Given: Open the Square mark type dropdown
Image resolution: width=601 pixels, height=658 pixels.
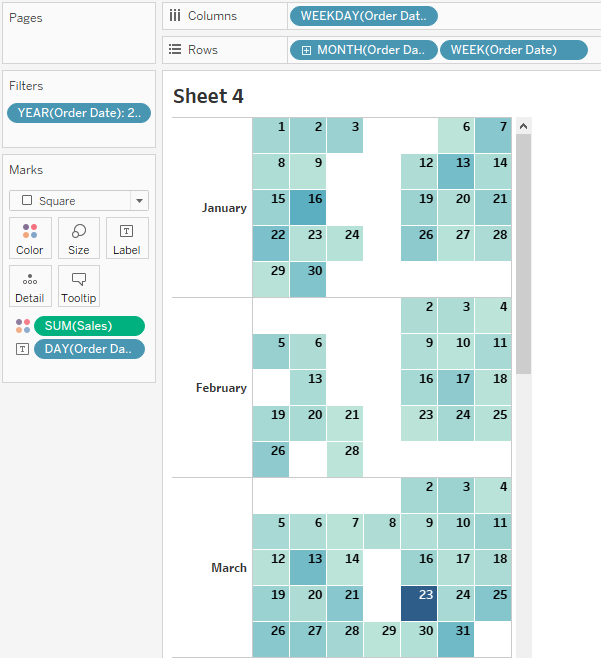Looking at the screenshot, I should pyautogui.click(x=79, y=201).
